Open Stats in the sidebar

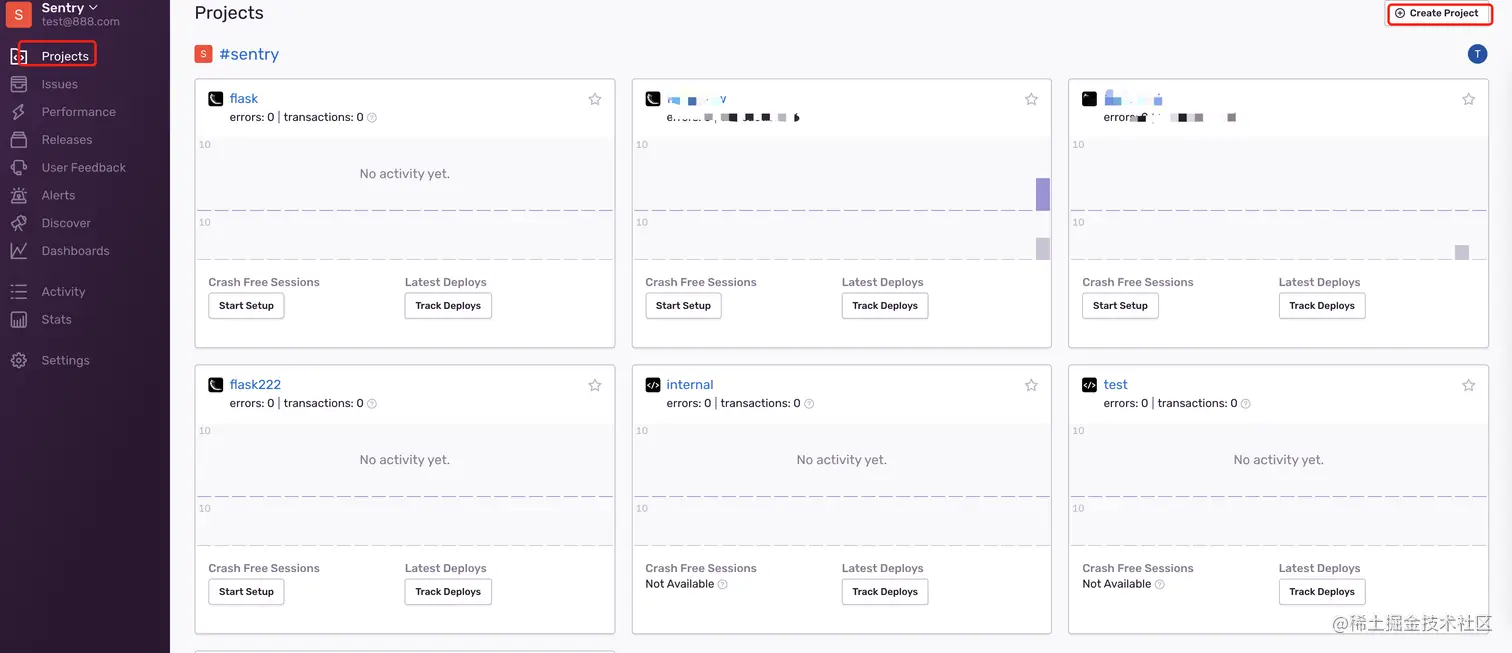[x=56, y=320]
